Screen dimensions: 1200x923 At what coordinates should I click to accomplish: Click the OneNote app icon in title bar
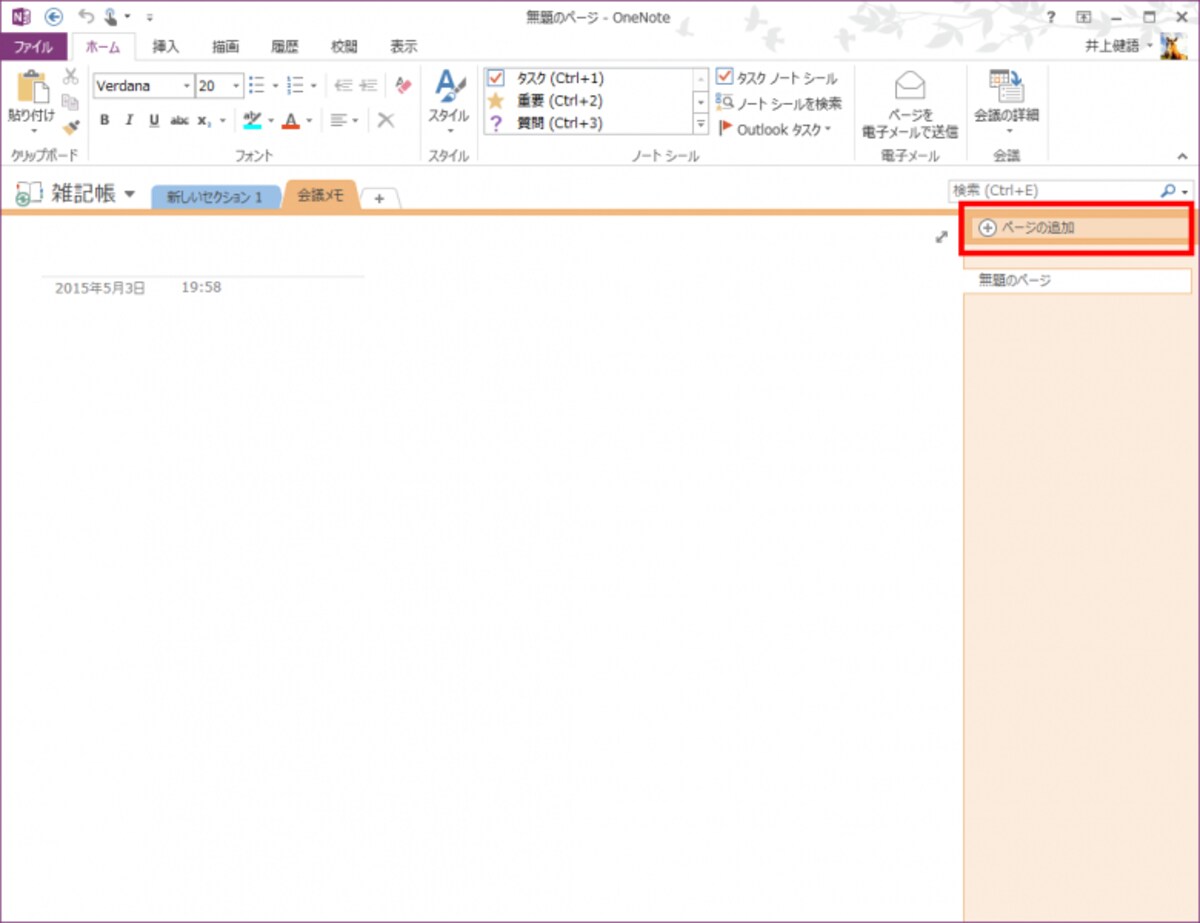[x=21, y=17]
